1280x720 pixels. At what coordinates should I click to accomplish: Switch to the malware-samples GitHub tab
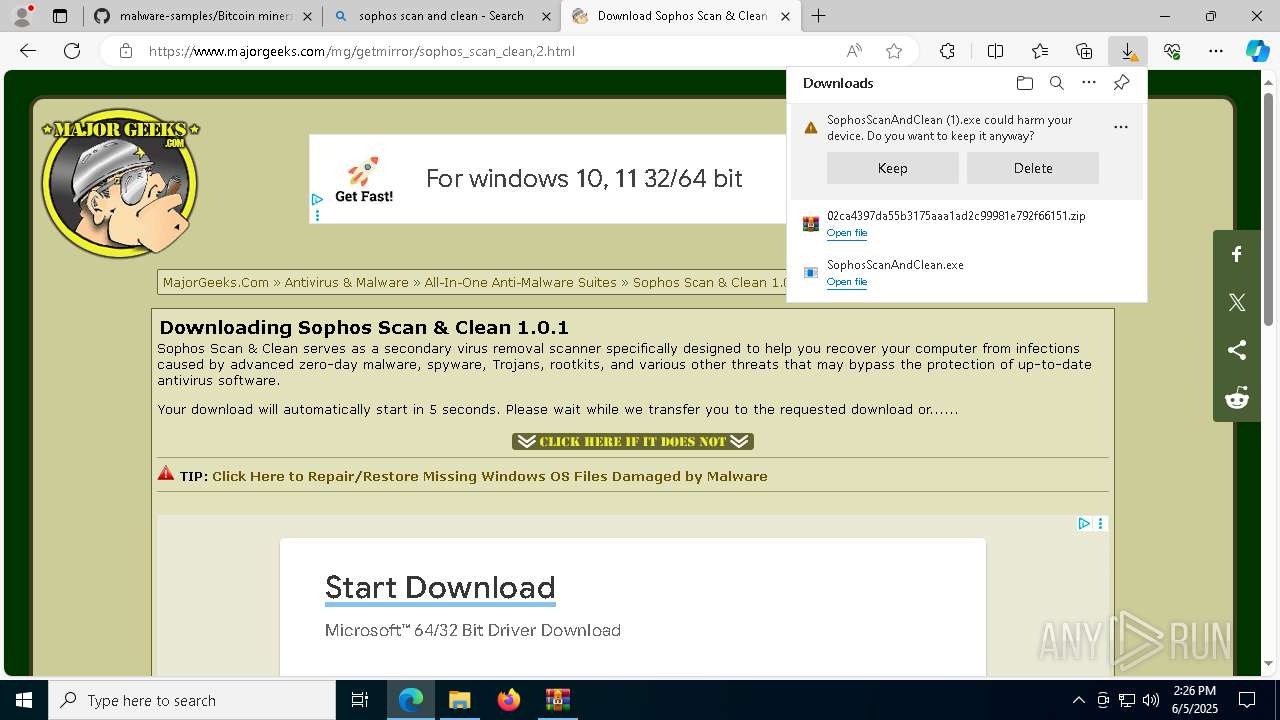(205, 16)
